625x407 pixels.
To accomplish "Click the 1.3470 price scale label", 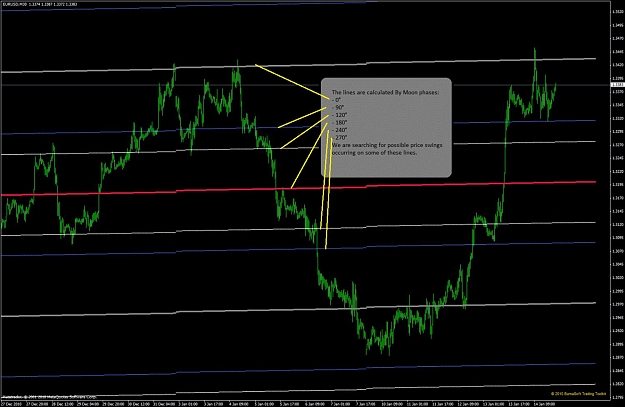I will [x=617, y=38].
